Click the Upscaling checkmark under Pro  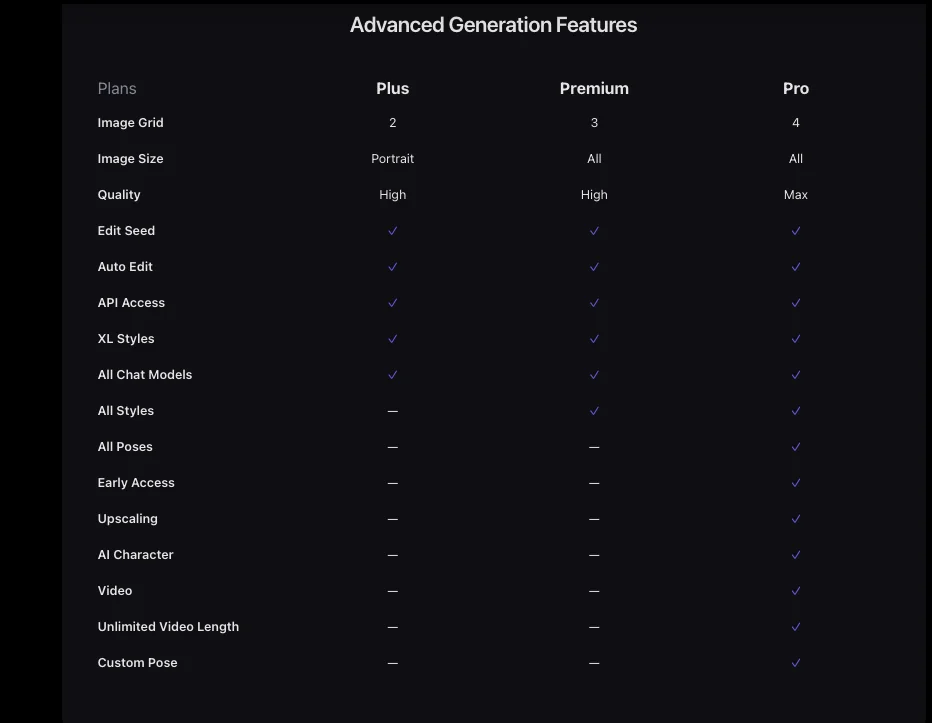[x=795, y=519]
